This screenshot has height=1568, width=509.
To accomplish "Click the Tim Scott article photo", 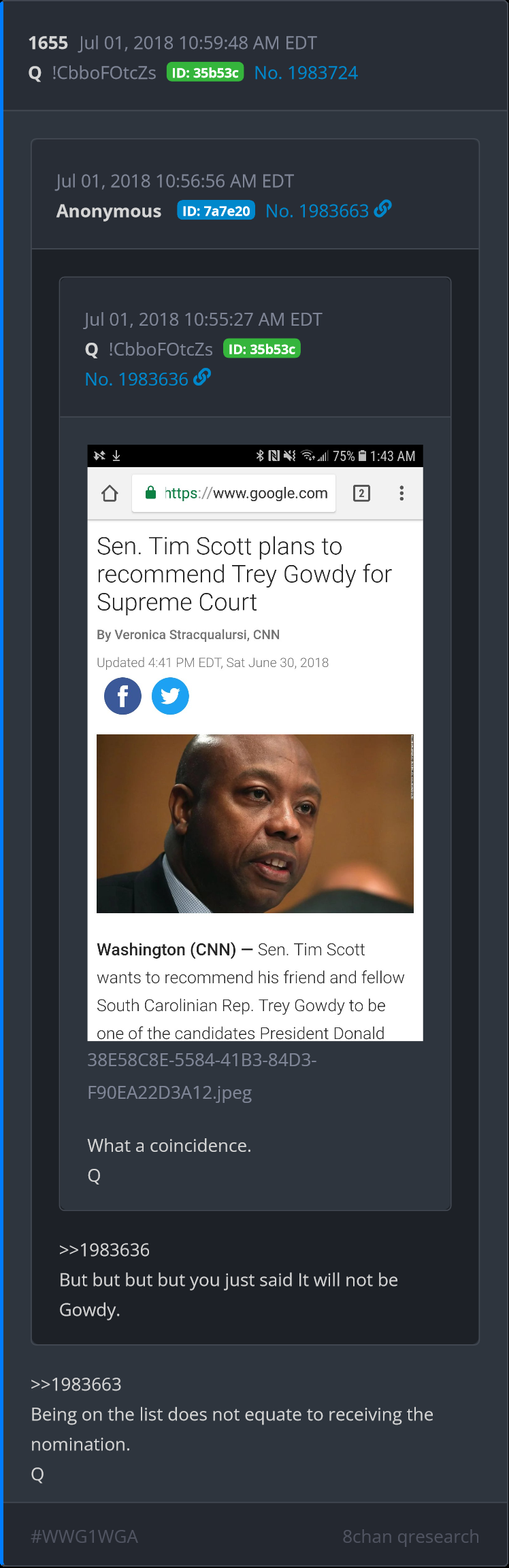I will (x=255, y=823).
